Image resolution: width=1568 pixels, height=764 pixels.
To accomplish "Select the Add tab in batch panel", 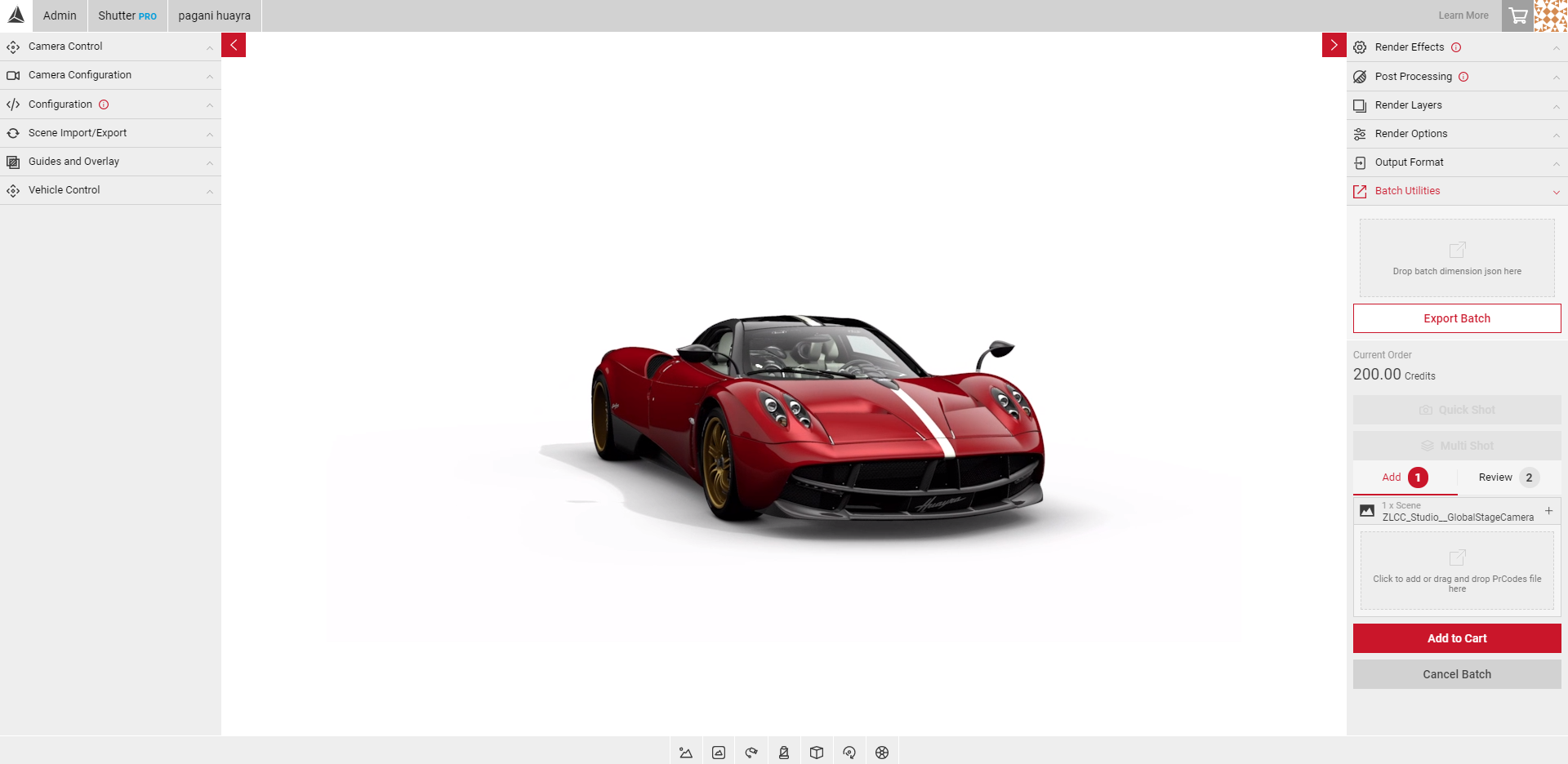I will click(x=1405, y=477).
